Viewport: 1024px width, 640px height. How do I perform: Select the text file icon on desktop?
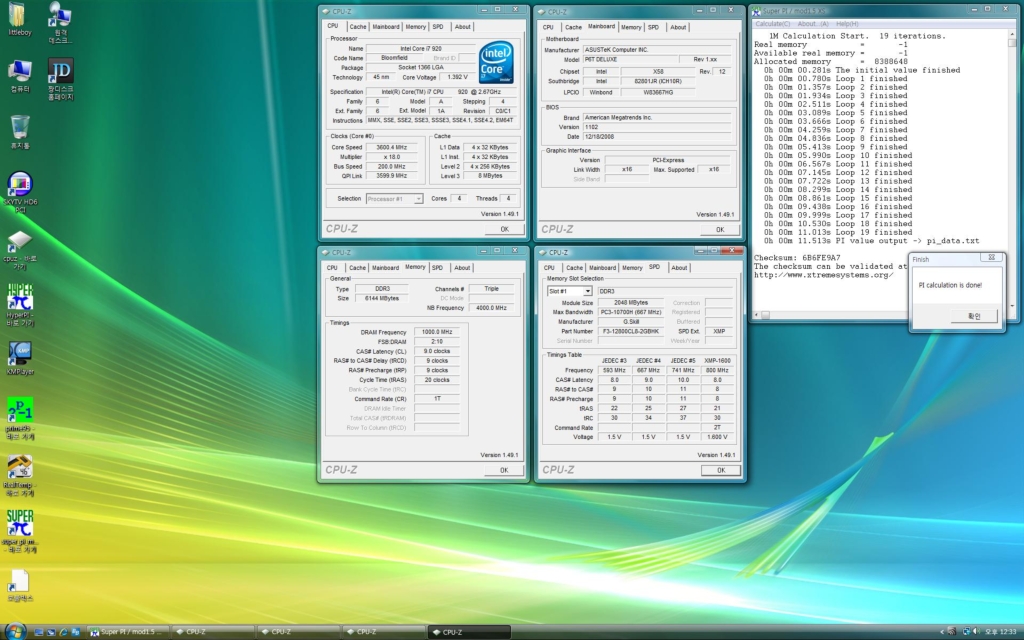pyautogui.click(x=20, y=585)
